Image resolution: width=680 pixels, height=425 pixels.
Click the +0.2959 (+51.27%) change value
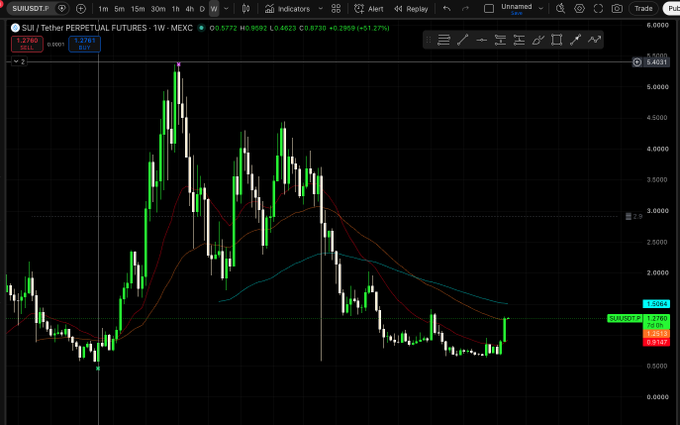tap(359, 28)
